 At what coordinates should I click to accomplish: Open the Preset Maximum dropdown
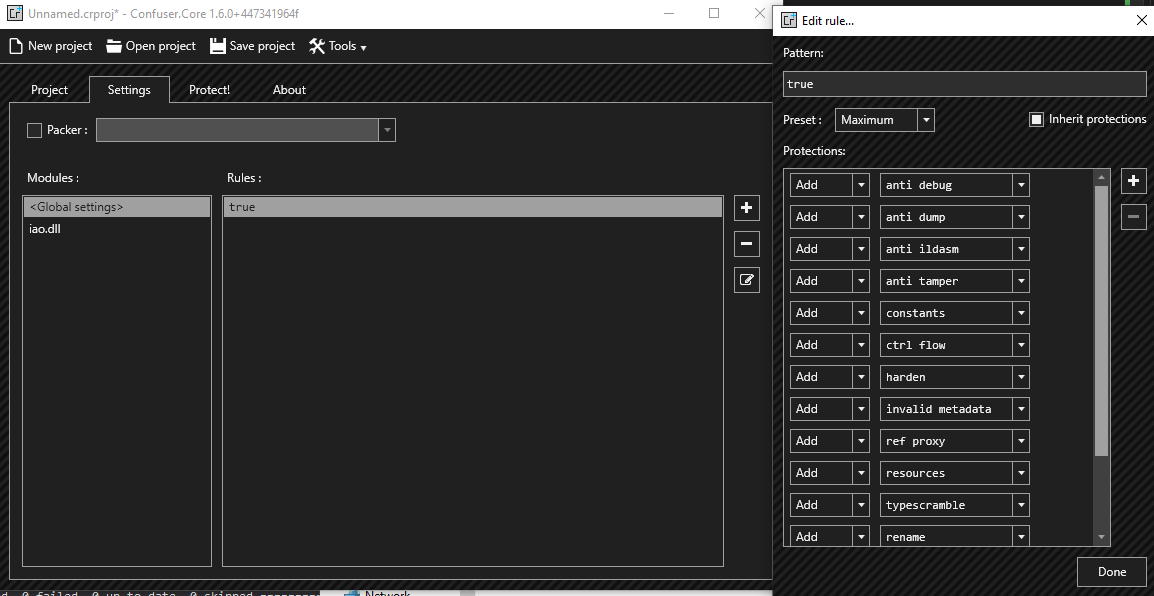click(926, 120)
